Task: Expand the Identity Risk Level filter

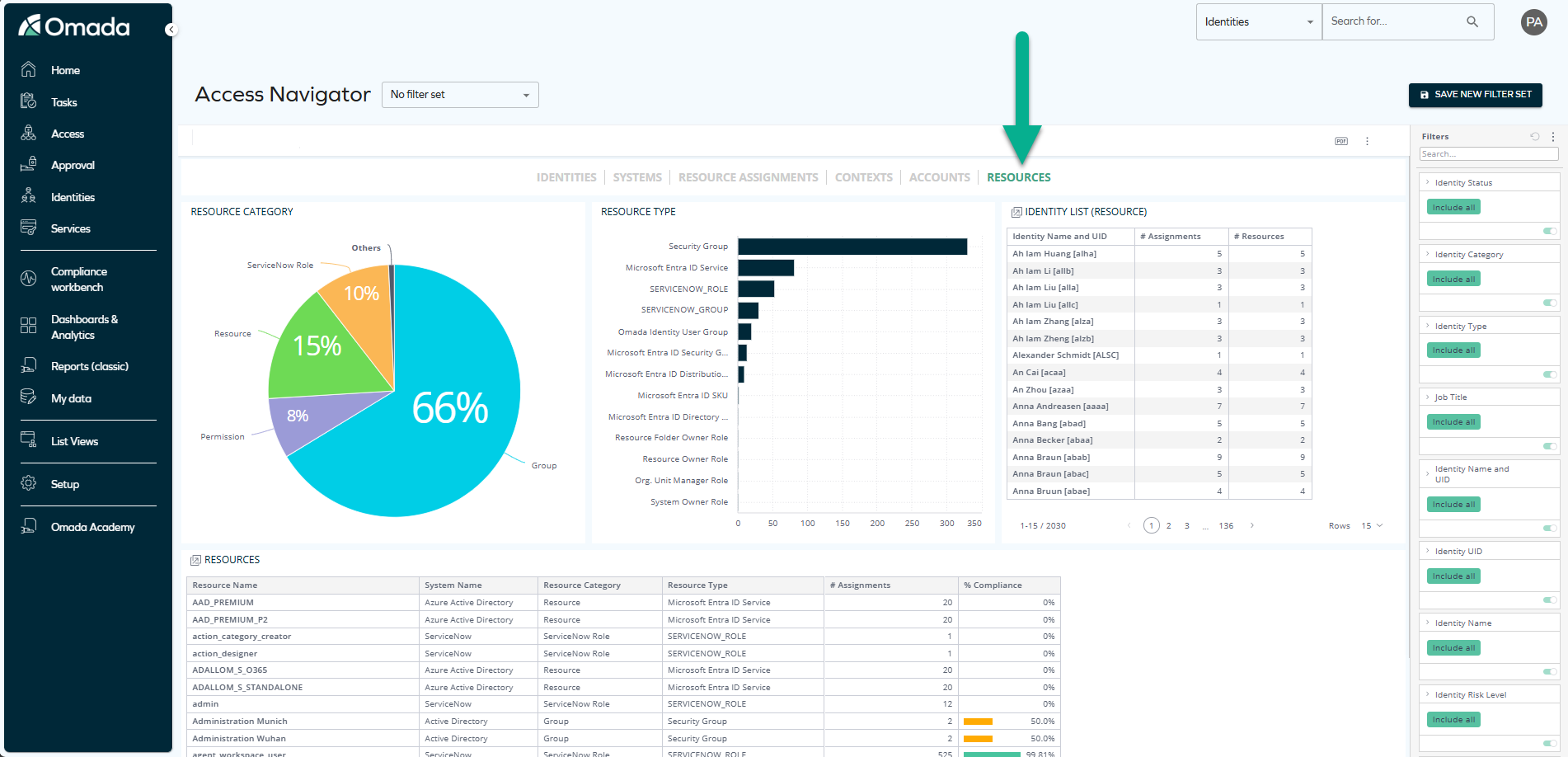Action: click(x=1427, y=694)
